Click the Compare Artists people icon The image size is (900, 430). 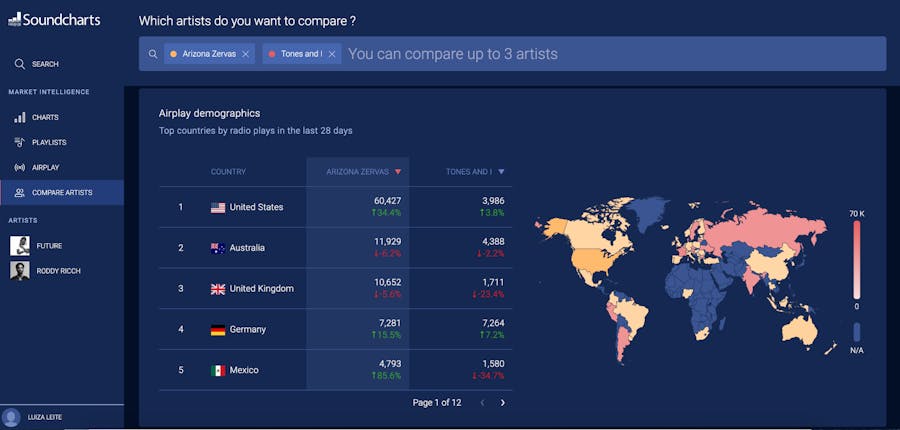(20, 193)
